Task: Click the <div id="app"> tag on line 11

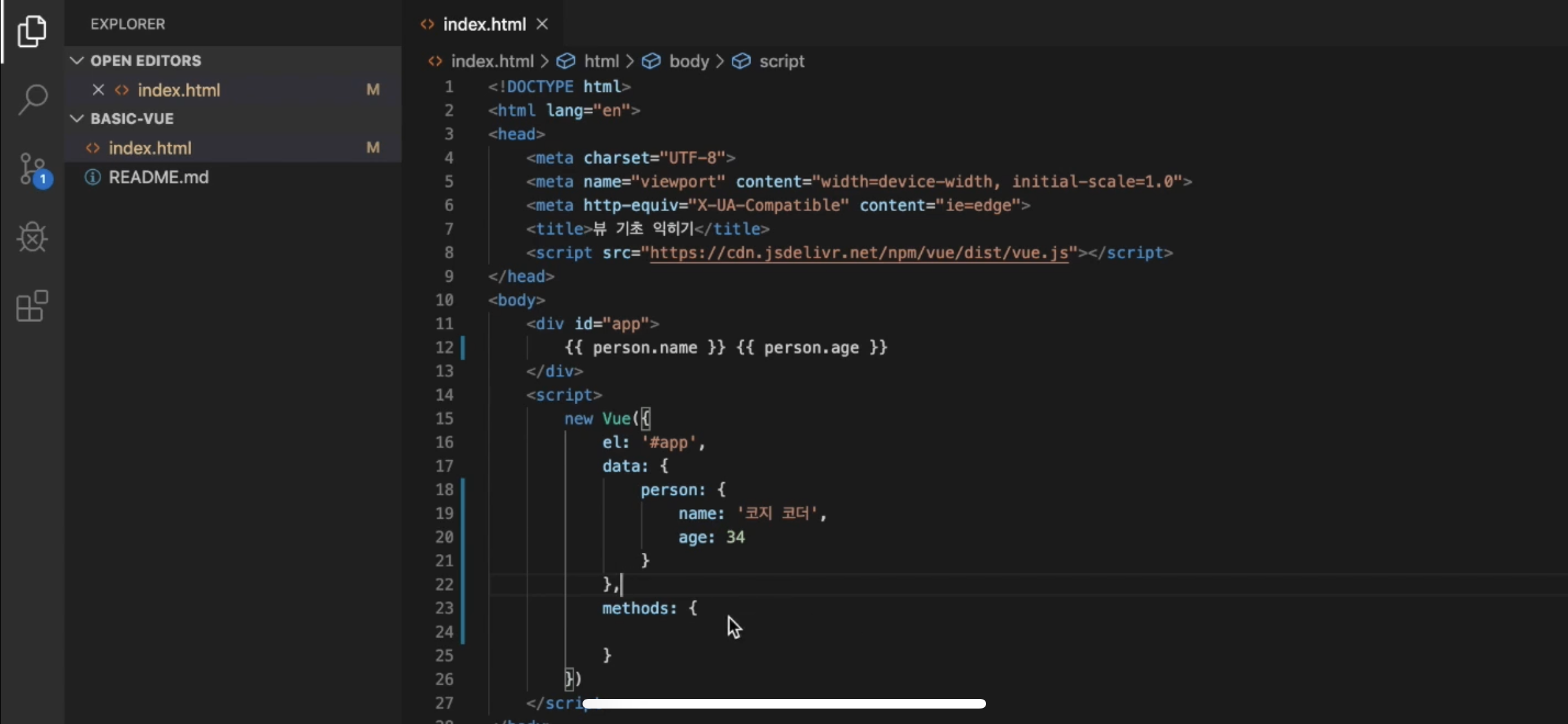Action: coord(592,324)
